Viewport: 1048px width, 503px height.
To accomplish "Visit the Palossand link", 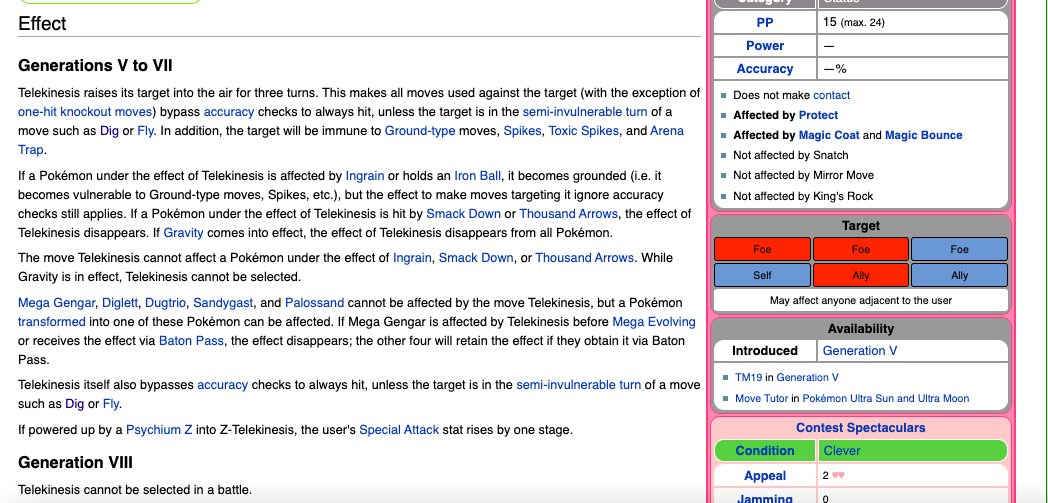I will (x=314, y=303).
